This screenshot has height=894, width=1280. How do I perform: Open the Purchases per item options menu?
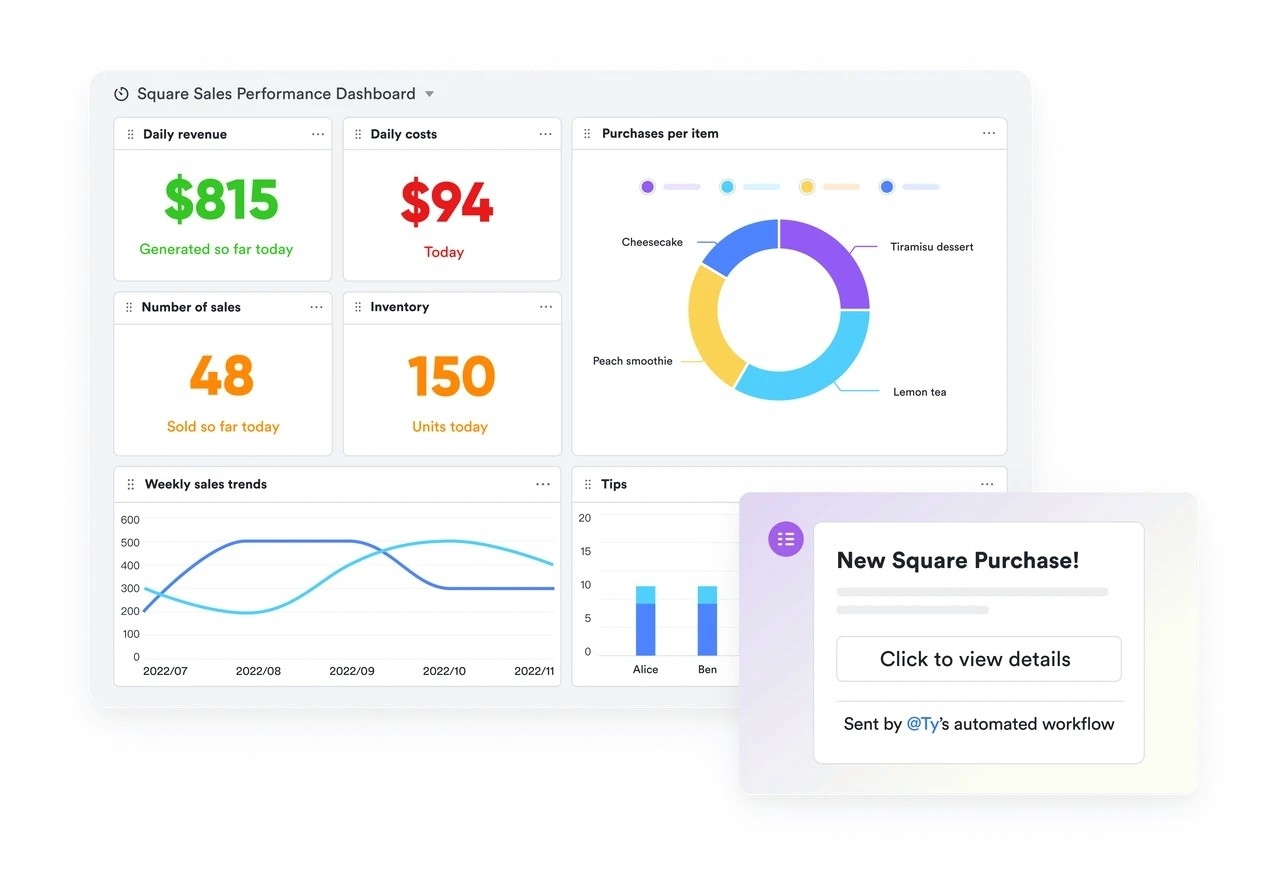click(x=989, y=133)
